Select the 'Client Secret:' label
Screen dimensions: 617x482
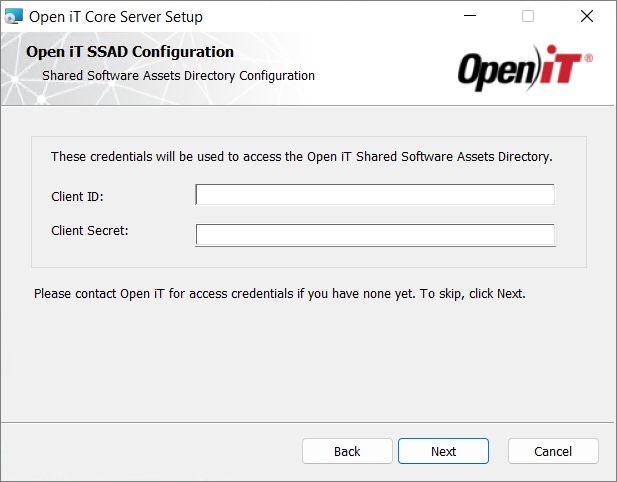[x=90, y=230]
